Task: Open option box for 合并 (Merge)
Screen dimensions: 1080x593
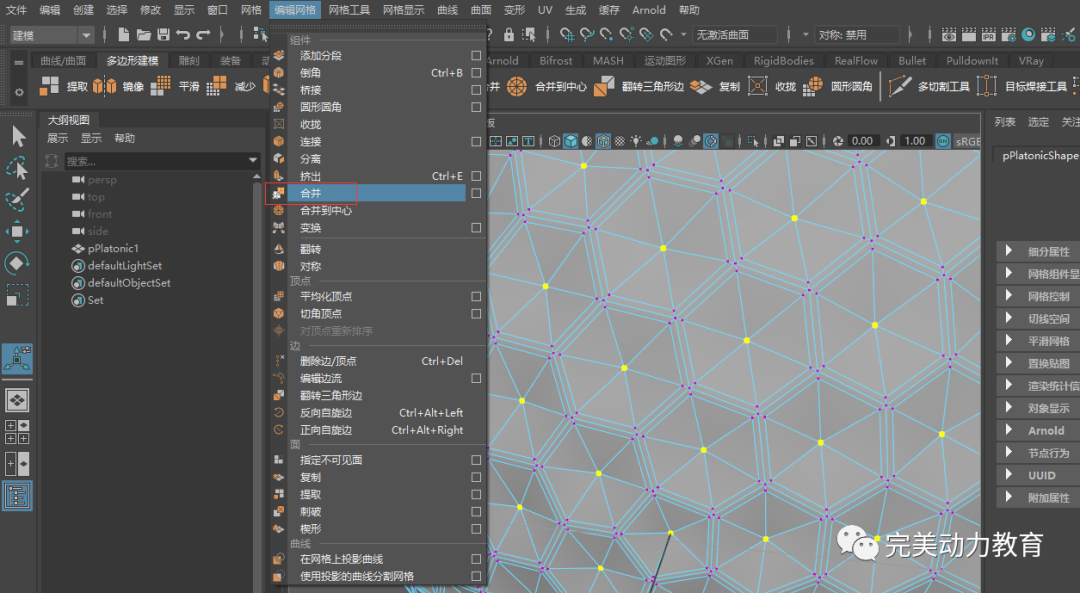Action: (476, 193)
